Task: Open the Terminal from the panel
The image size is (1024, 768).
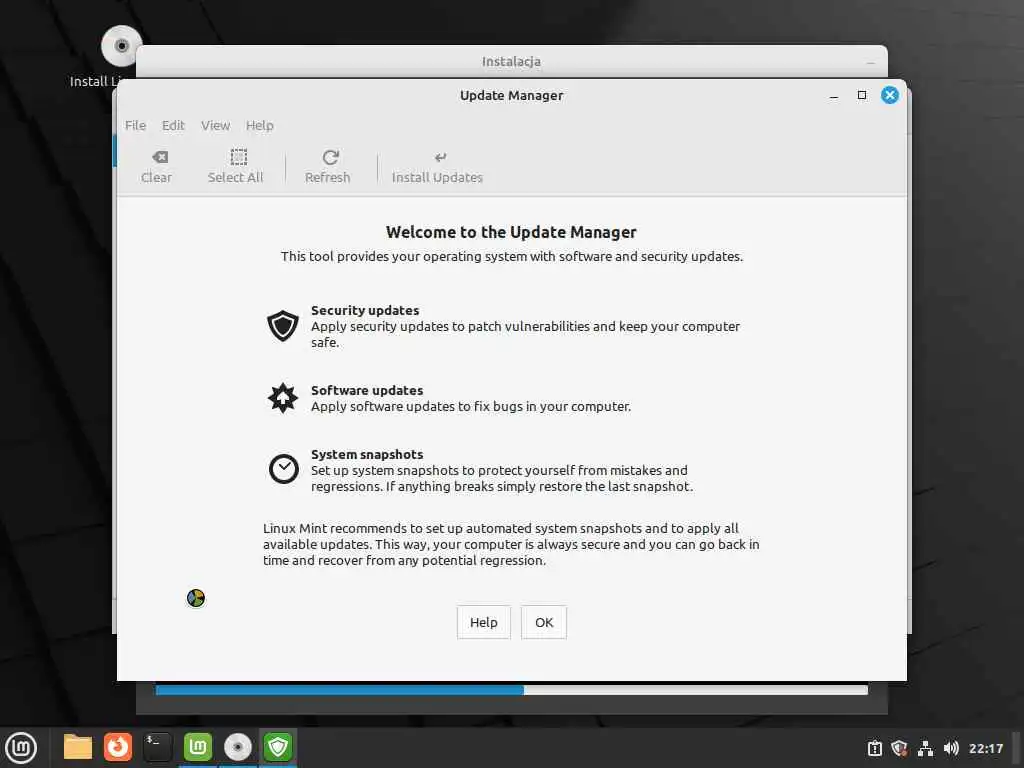Action: coord(157,747)
